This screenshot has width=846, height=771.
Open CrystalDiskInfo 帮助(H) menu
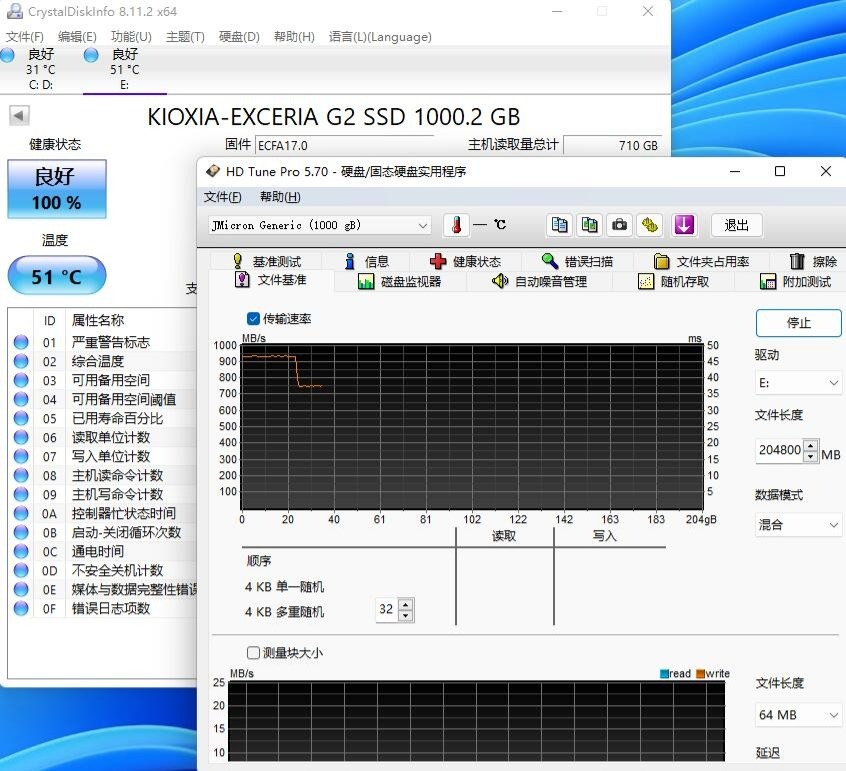click(294, 37)
